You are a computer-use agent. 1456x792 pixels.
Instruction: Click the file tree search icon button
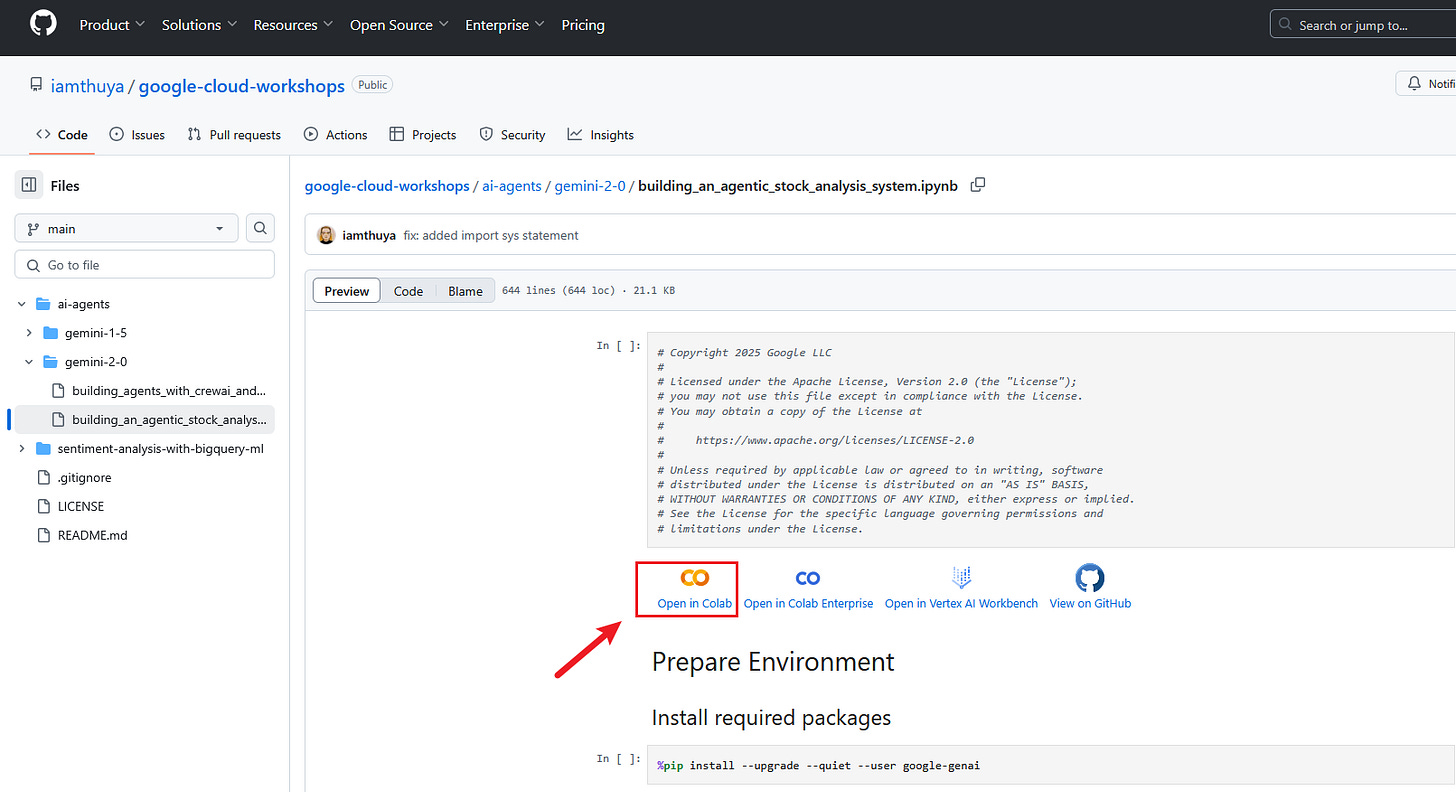click(260, 228)
